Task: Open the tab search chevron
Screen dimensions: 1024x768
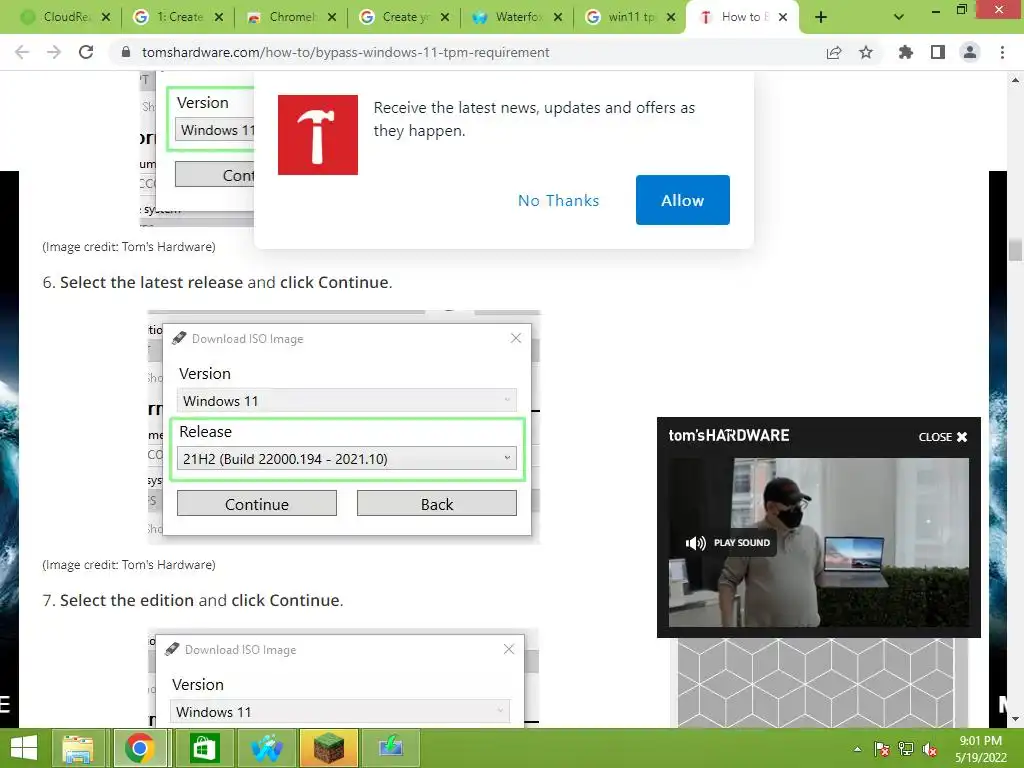Action: click(899, 17)
